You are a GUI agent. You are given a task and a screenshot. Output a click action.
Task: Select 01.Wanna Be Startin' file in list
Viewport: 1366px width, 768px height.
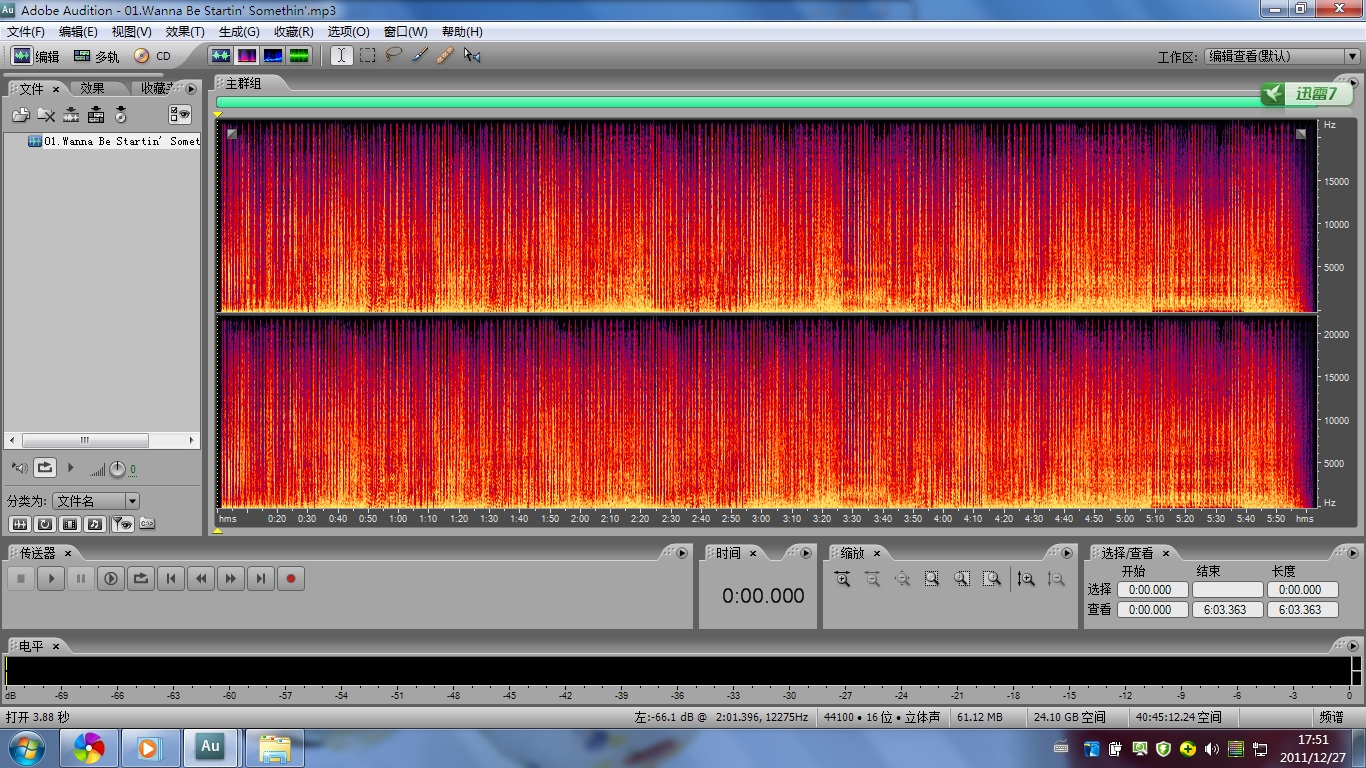113,141
